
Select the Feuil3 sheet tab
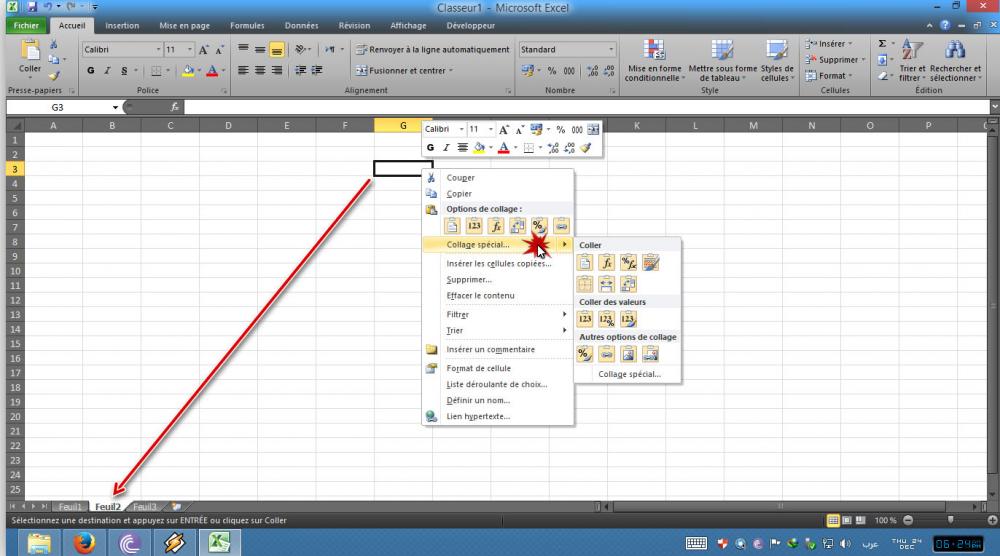[x=145, y=507]
